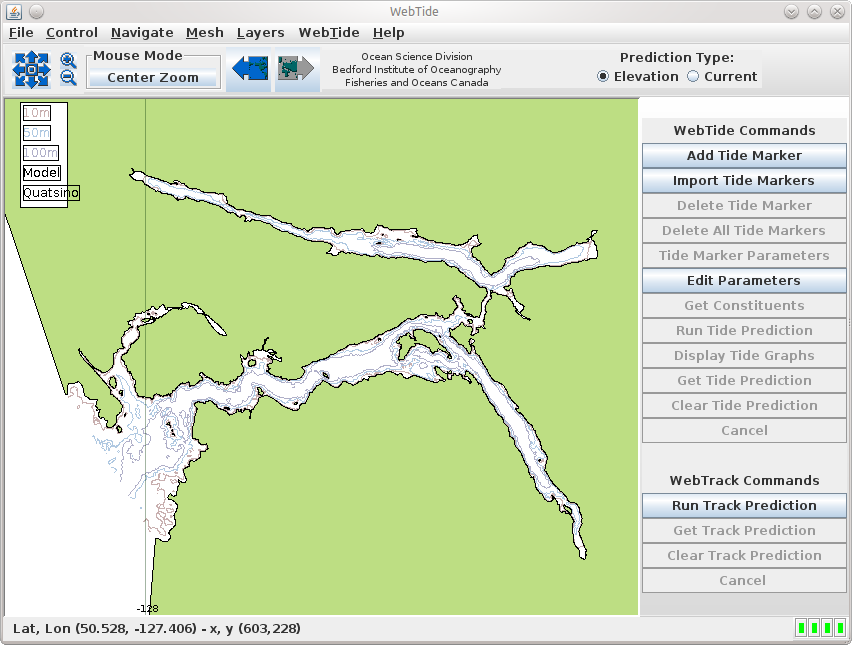Toggle the Quatsino layer label in legend
Viewport: 852px width, 645px height.
point(50,193)
